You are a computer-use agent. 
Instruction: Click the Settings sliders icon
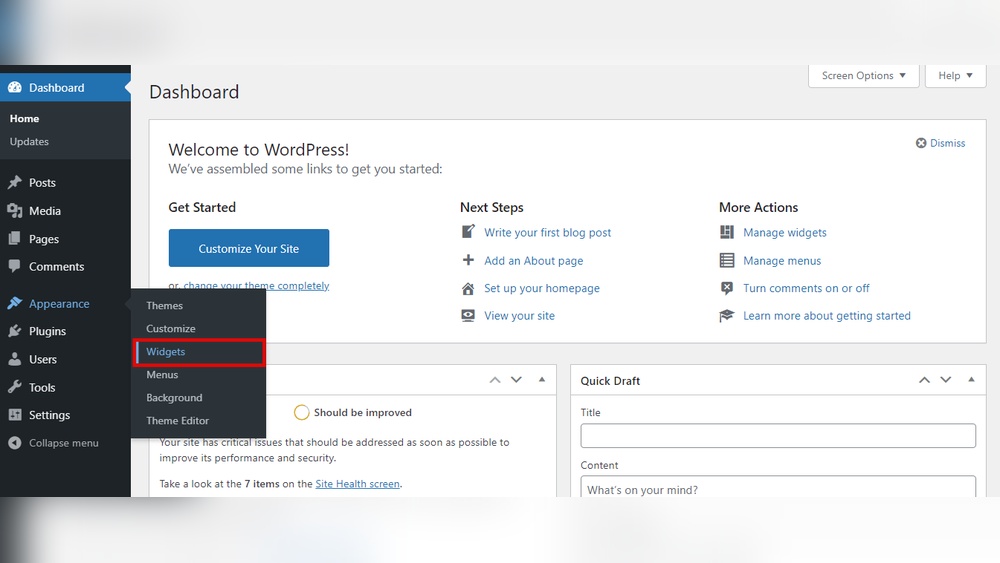(15, 414)
